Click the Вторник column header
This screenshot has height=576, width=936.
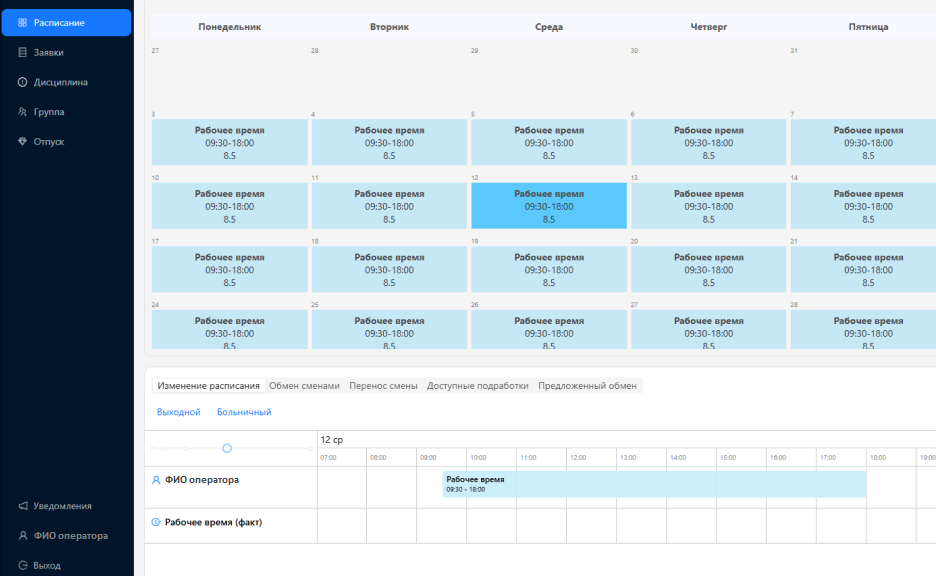389,27
